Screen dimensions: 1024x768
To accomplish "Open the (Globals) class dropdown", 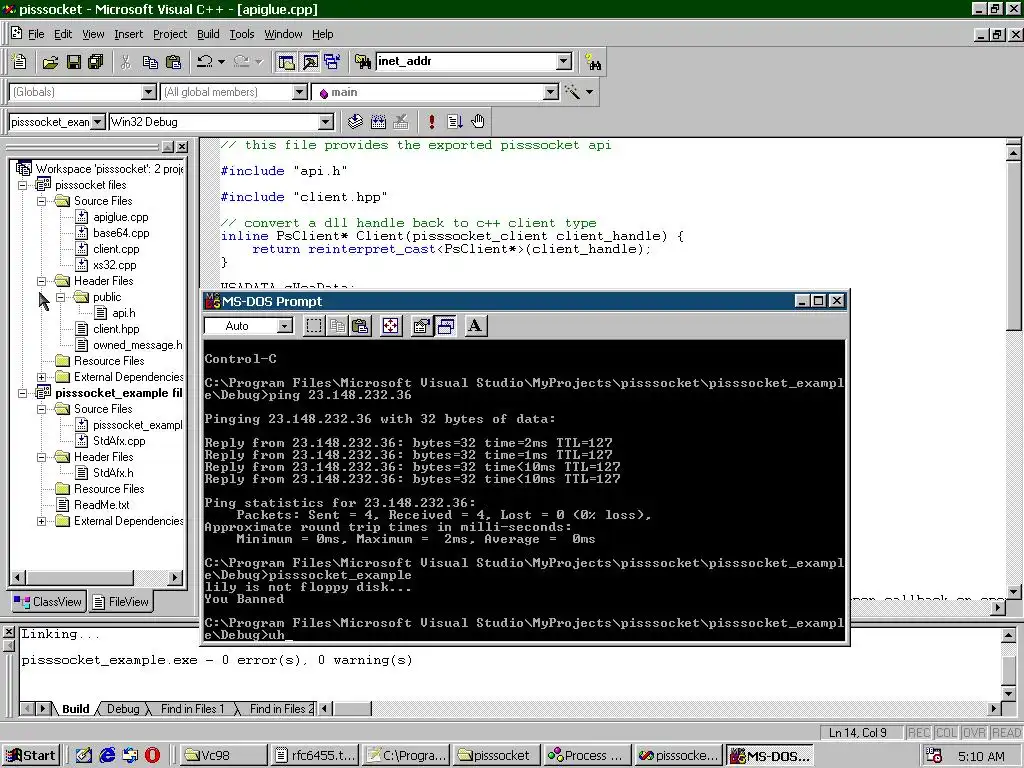I will tap(149, 92).
